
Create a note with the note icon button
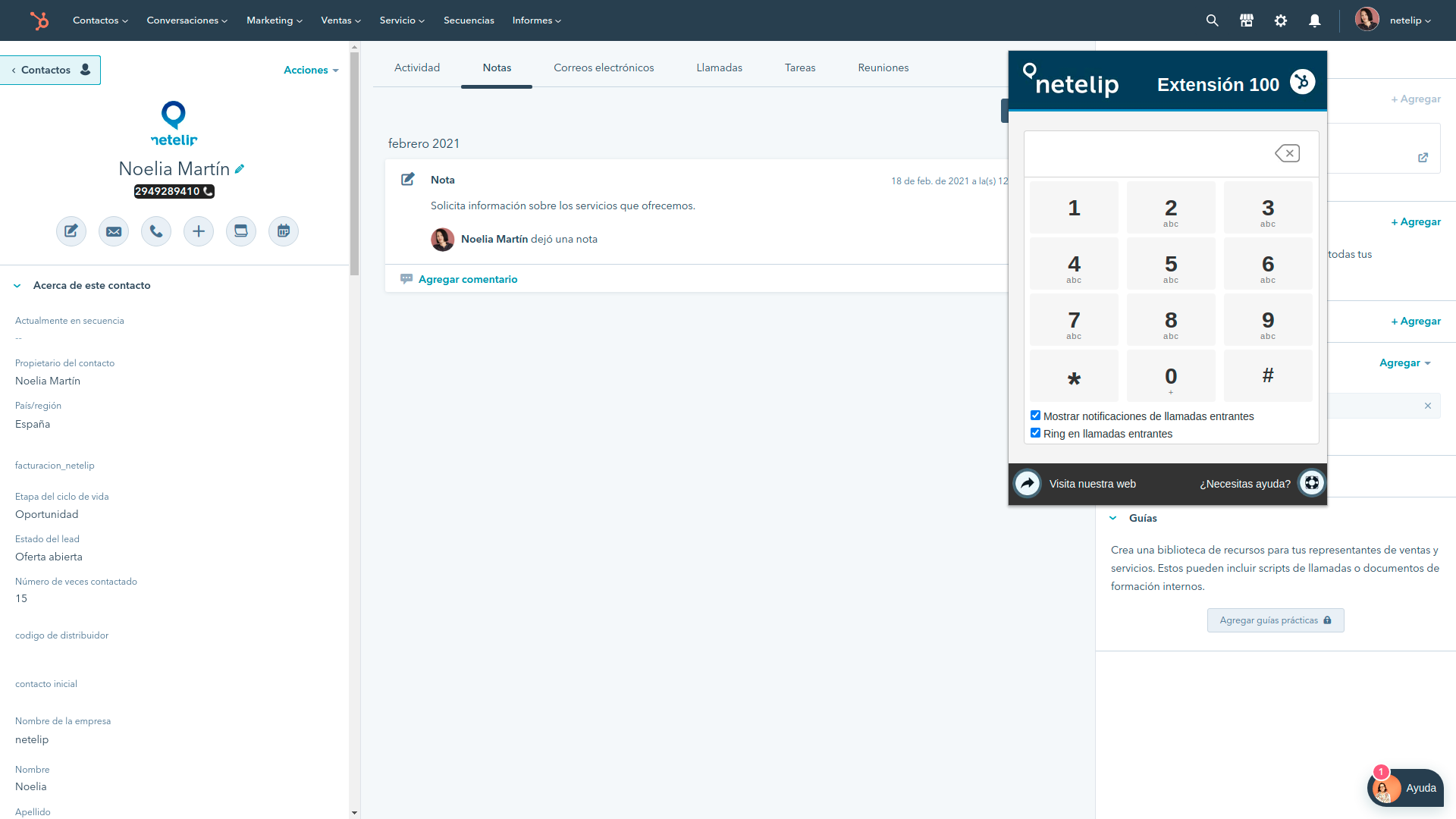tap(71, 231)
